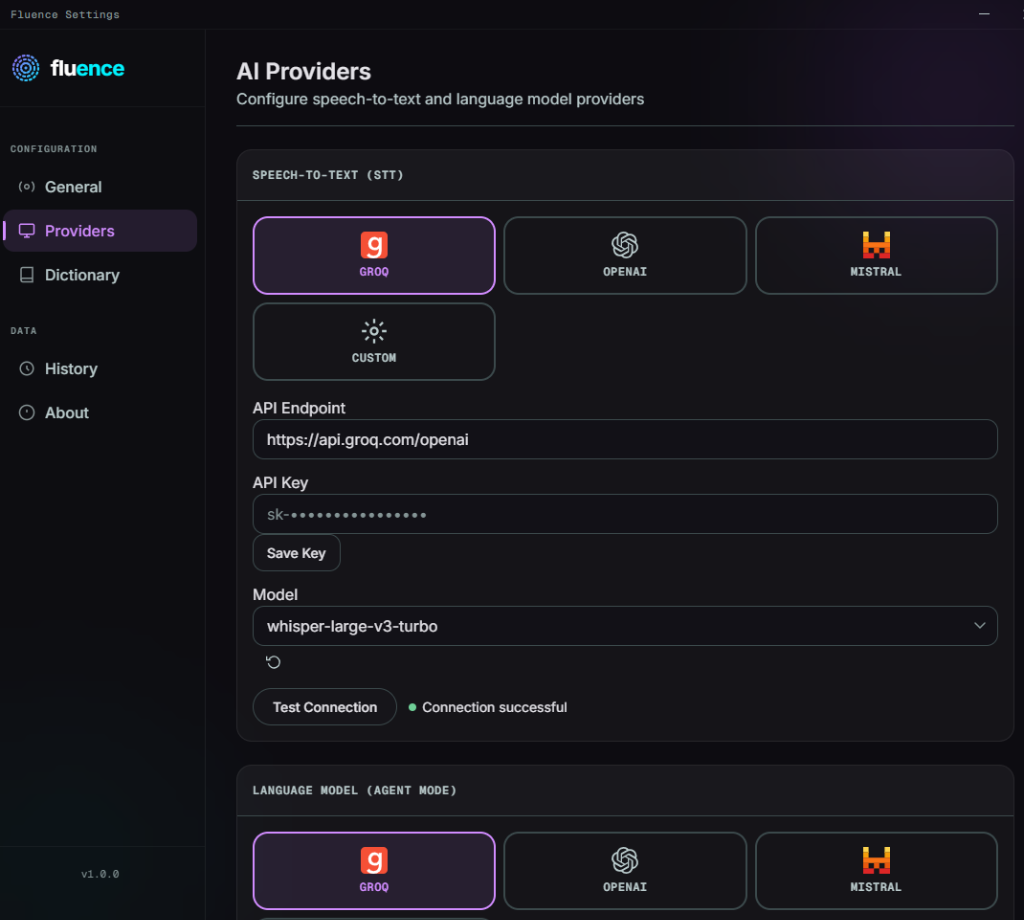Screen dimensions: 1024x920
Task: Click the AI Providers page heading
Action: coord(304,71)
